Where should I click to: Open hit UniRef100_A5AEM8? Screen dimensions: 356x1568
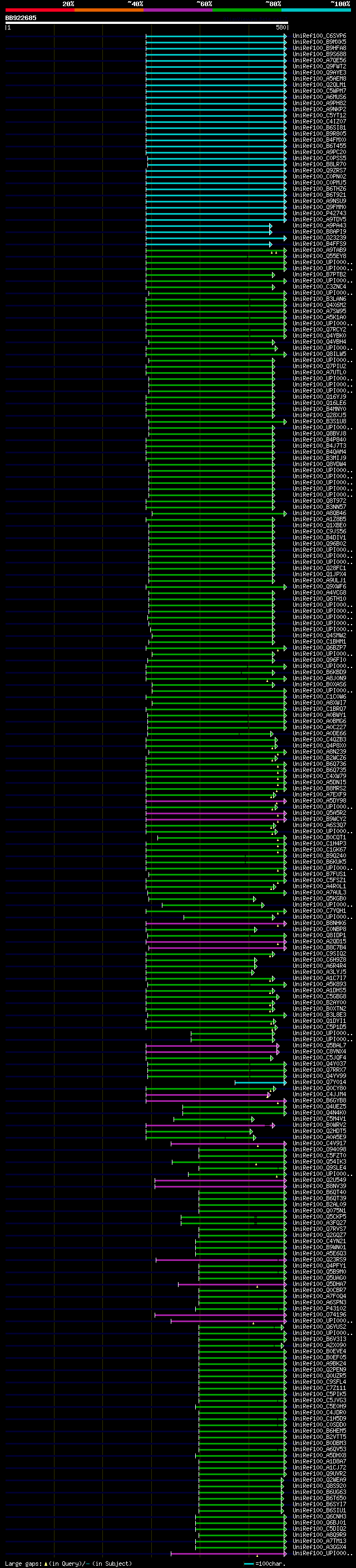tap(319, 78)
